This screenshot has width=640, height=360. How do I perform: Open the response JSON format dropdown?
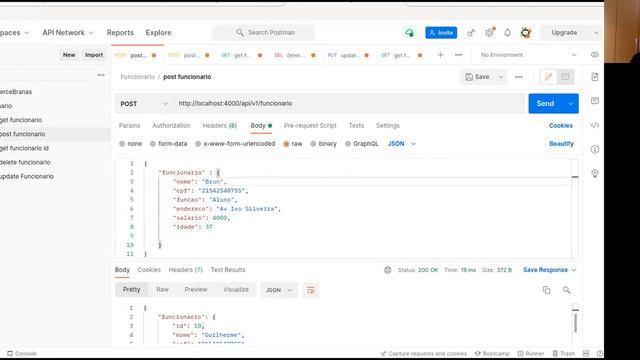pyautogui.click(x=279, y=290)
